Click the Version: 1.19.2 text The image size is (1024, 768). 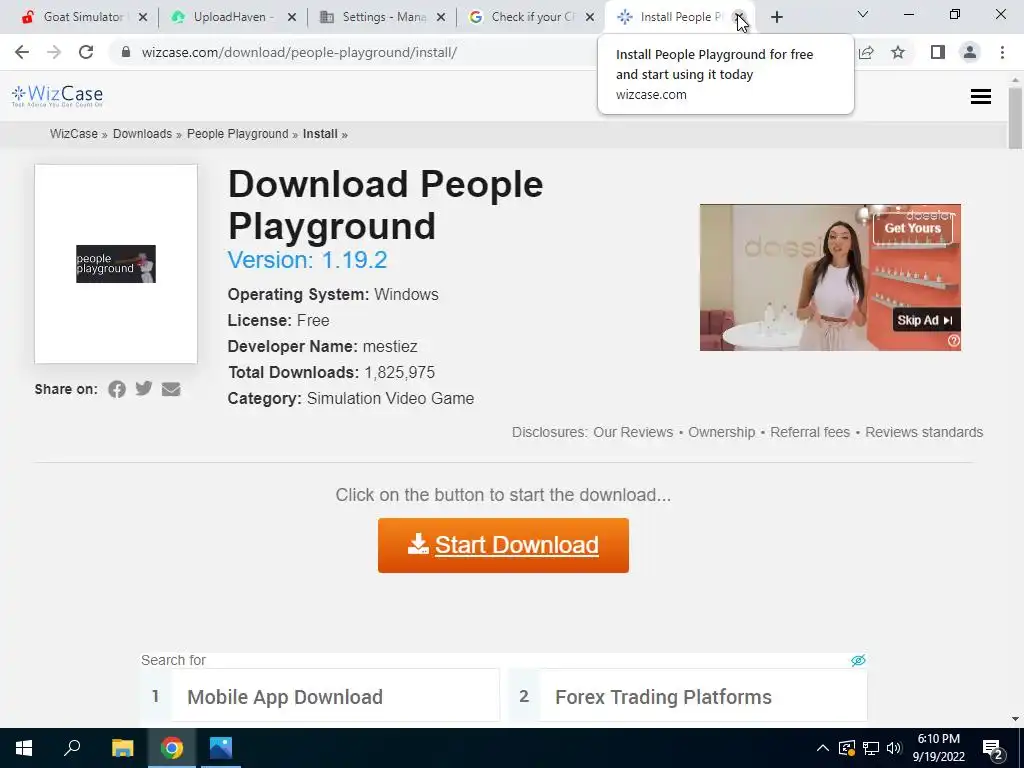coord(308,260)
